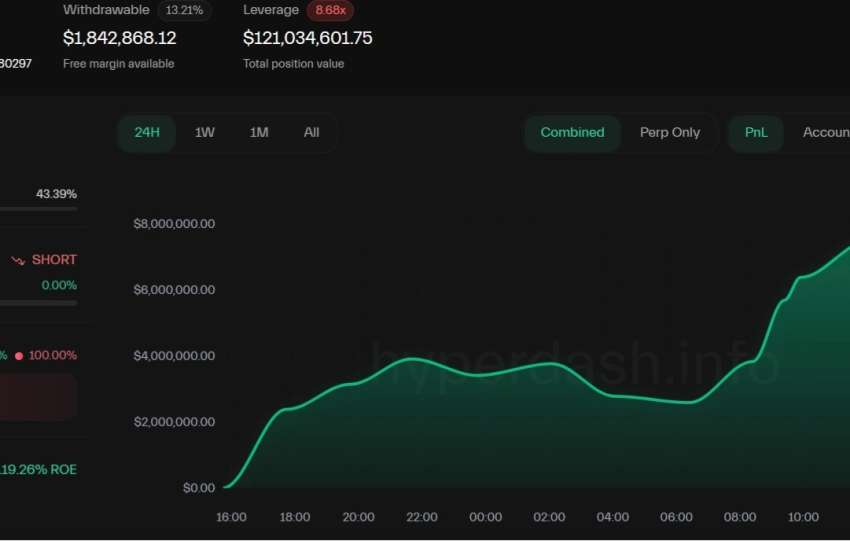
Task: Click the 19.26% ROE value
Action: coord(38,469)
